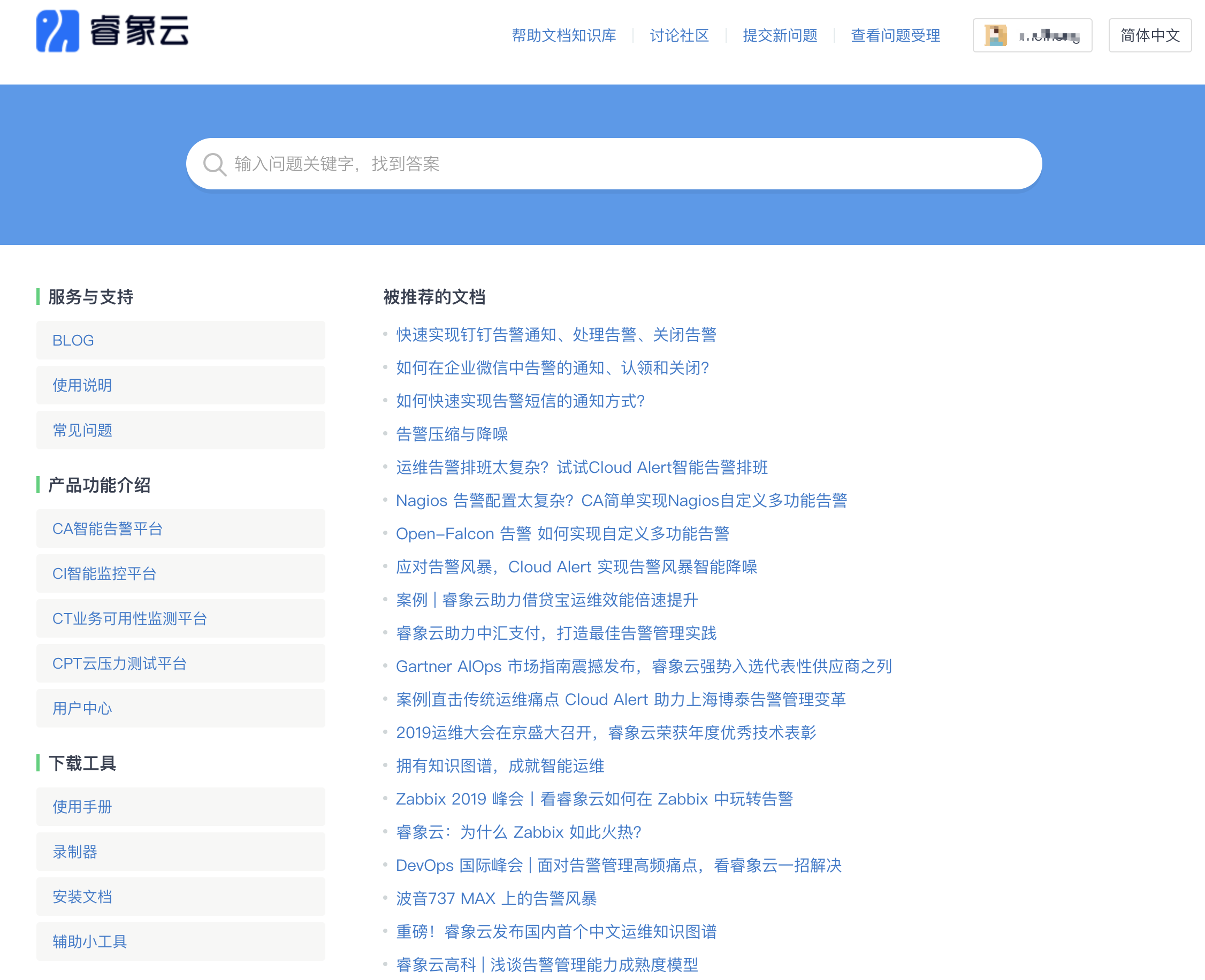Open 告警压缩与降噪 article link
This screenshot has height=980, width=1205.
click(452, 434)
